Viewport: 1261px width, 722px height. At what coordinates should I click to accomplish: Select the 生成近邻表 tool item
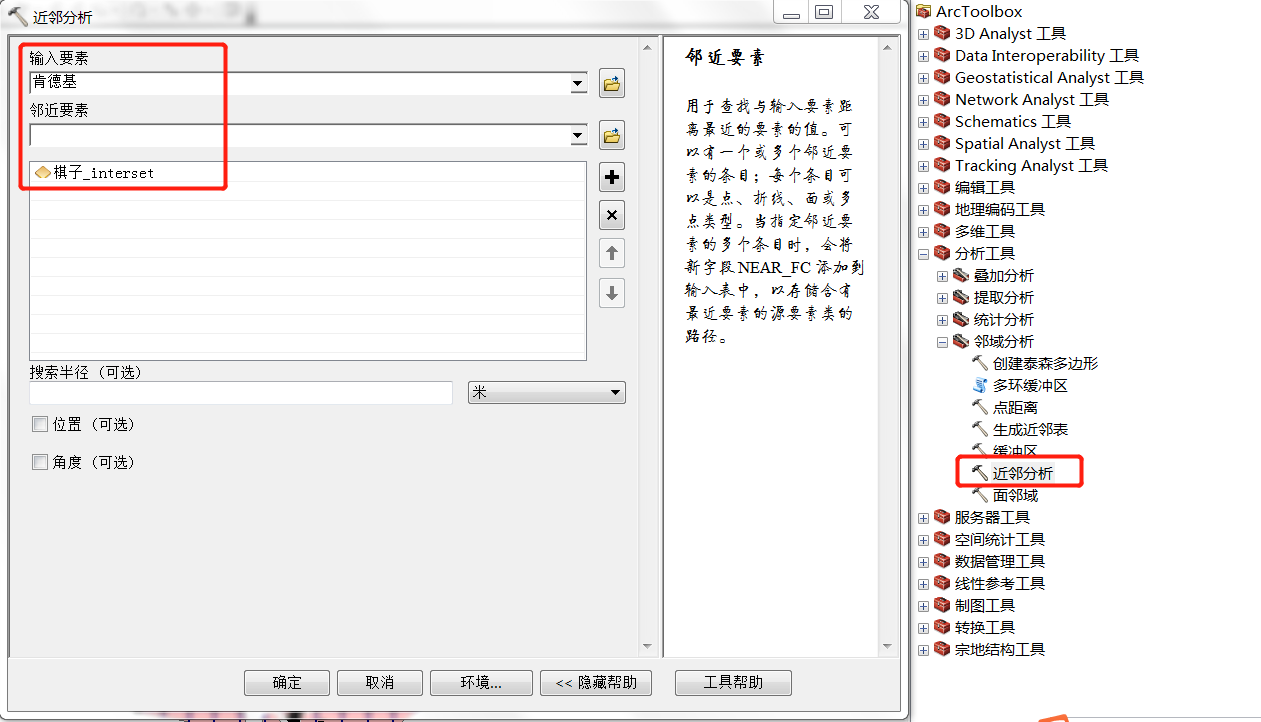tap(1030, 429)
